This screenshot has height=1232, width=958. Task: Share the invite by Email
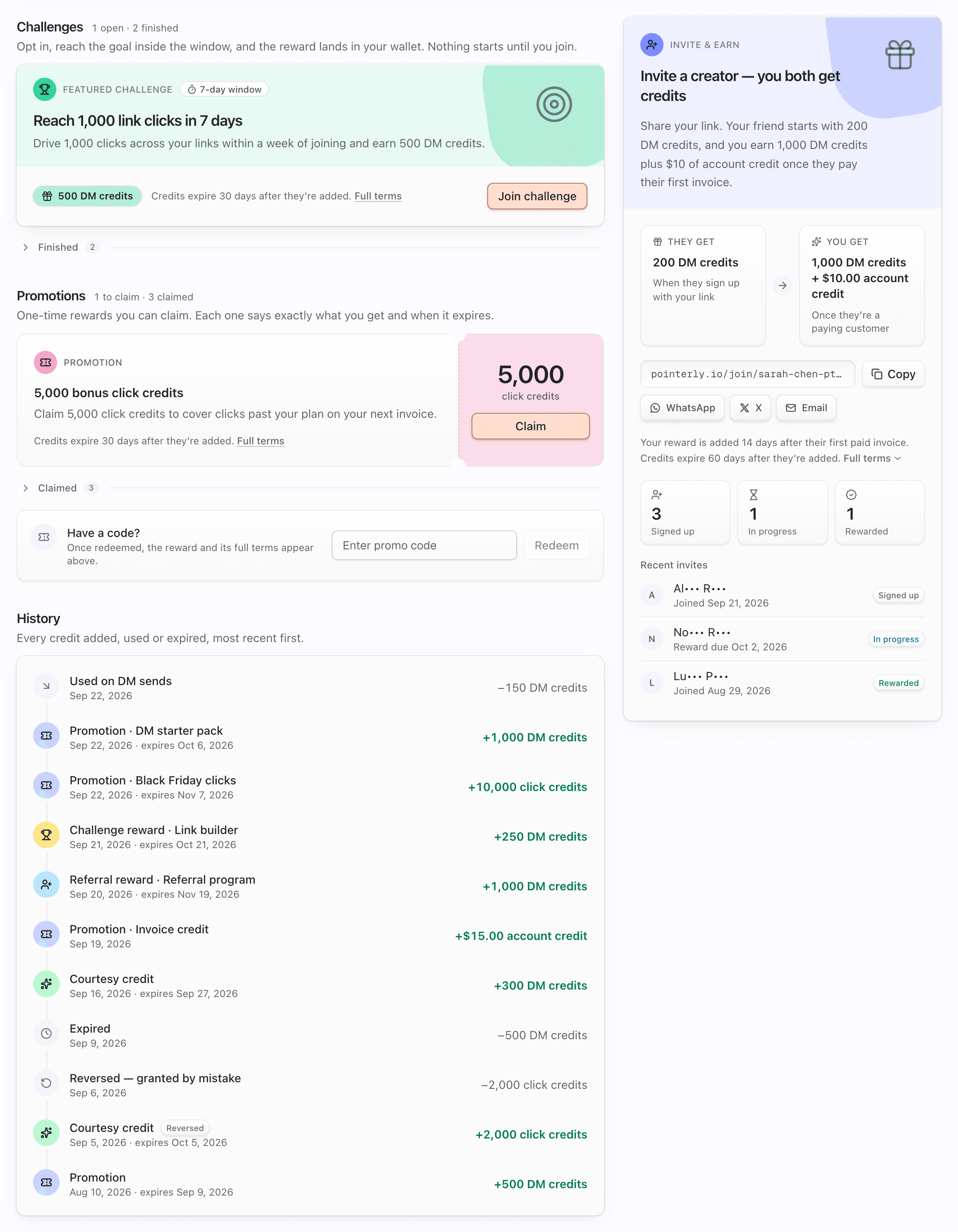click(x=806, y=408)
